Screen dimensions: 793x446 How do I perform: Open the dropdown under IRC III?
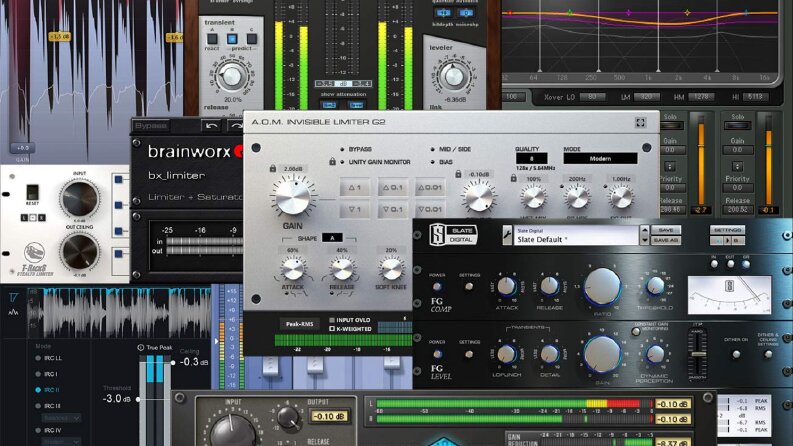point(62,418)
